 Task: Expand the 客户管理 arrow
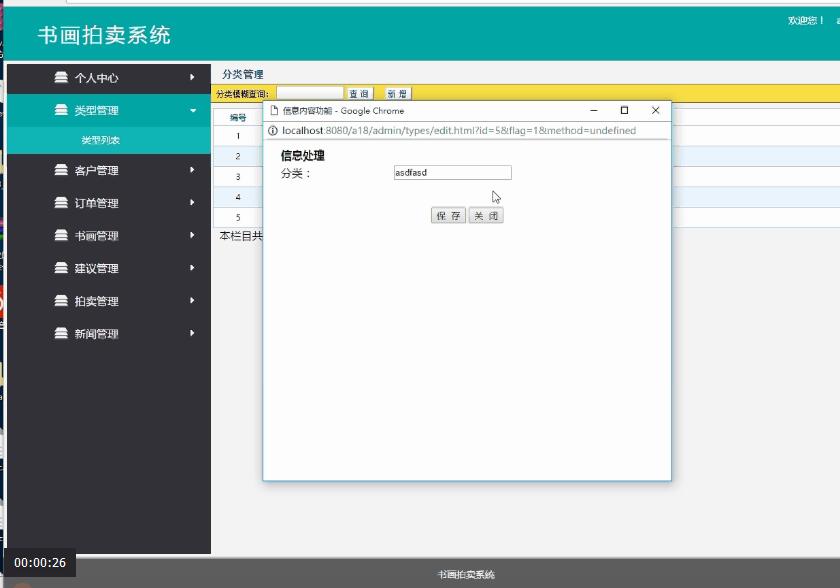click(192, 170)
